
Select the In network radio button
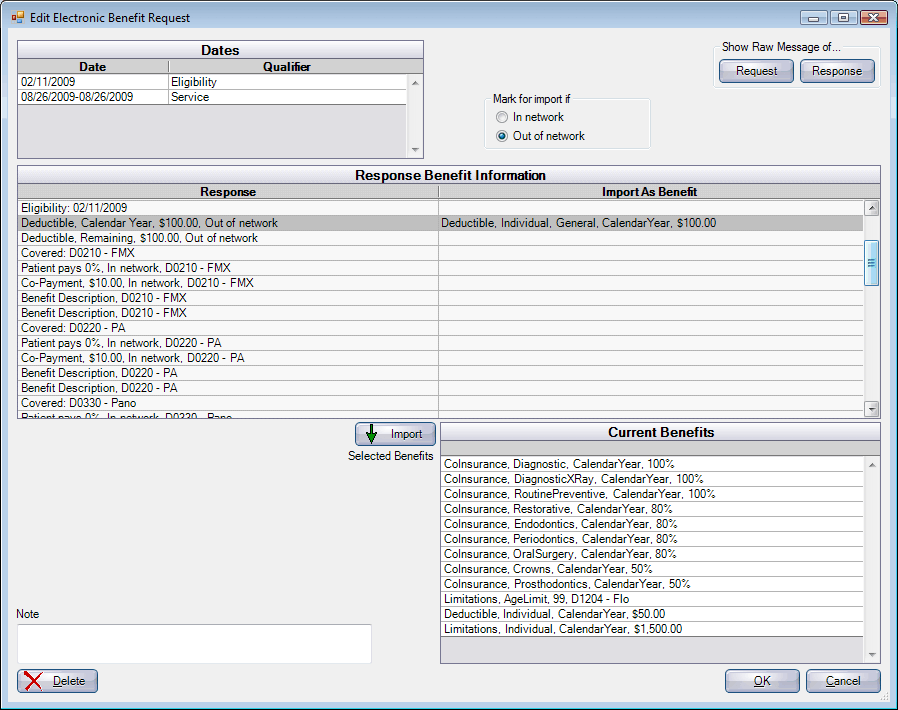point(501,117)
